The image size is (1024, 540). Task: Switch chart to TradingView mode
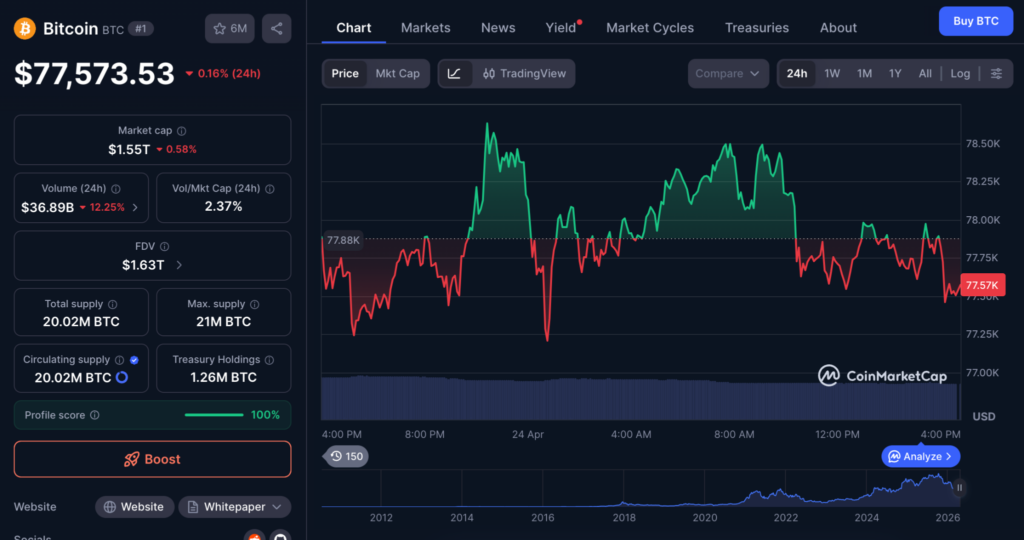coord(523,74)
